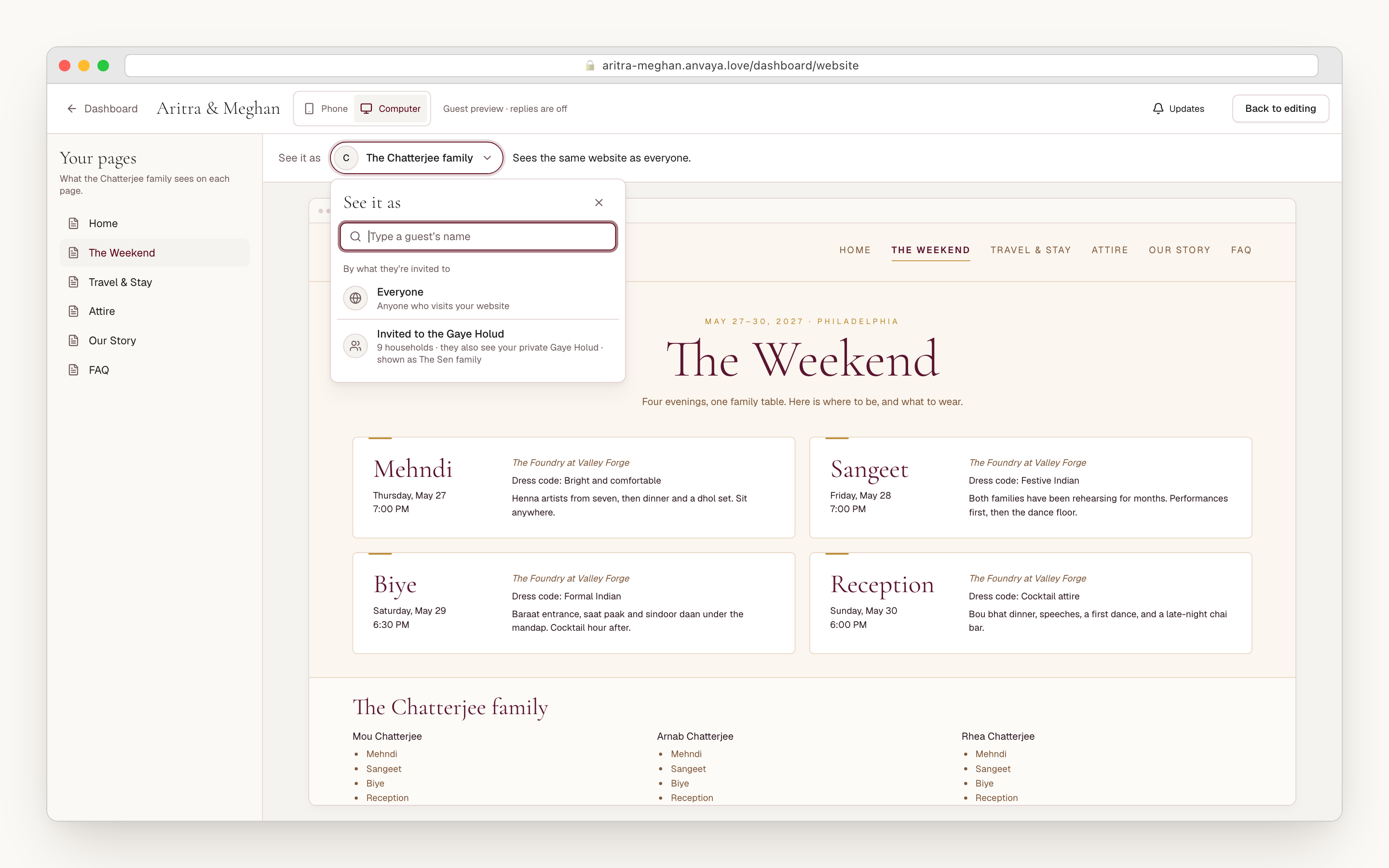Click FAQ in the preview navigation
This screenshot has height=868, width=1389.
coord(1241,250)
